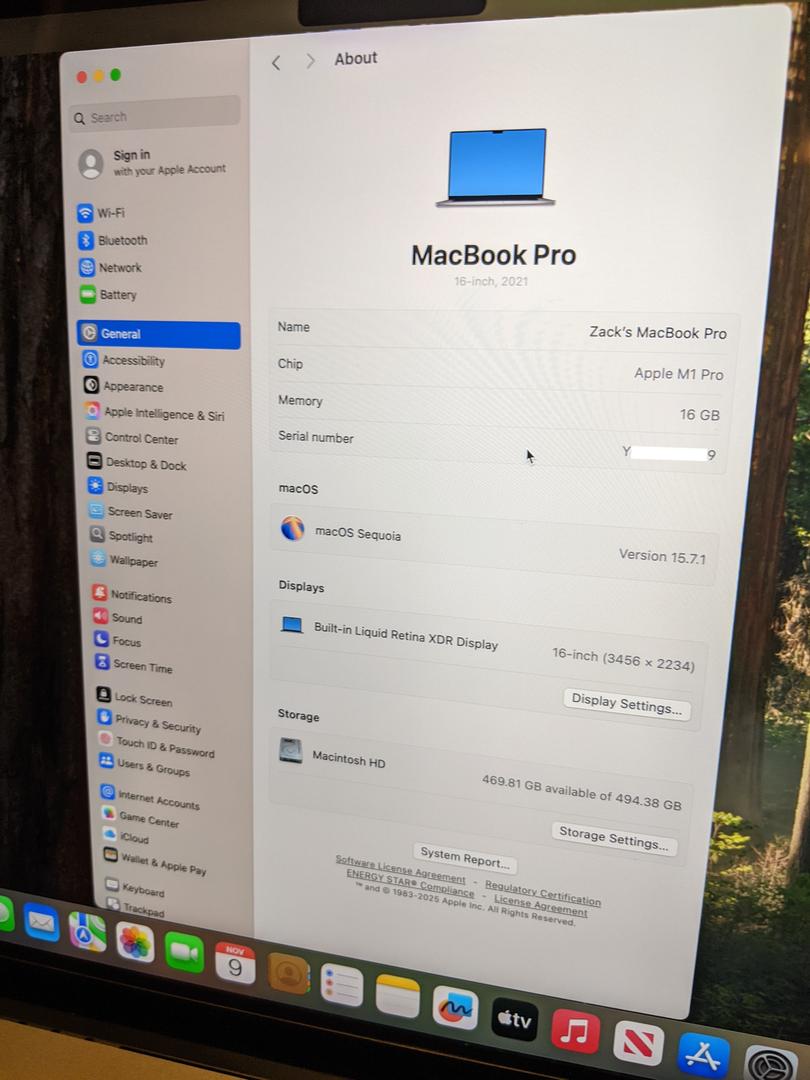Image resolution: width=810 pixels, height=1080 pixels.
Task: Open the Software License Agreement link
Action: pos(400,869)
